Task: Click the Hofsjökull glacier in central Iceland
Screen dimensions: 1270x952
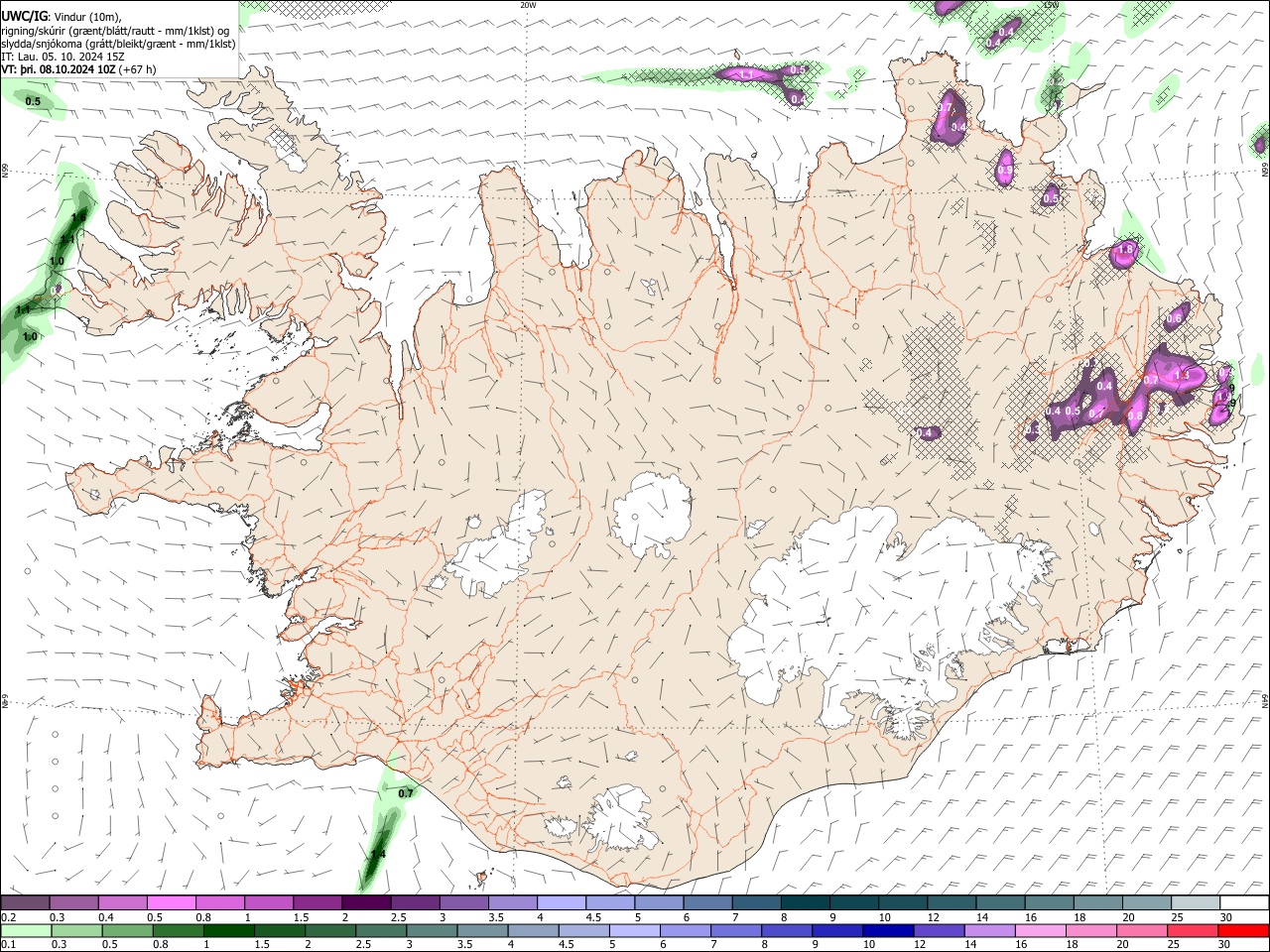Action: (x=653, y=514)
